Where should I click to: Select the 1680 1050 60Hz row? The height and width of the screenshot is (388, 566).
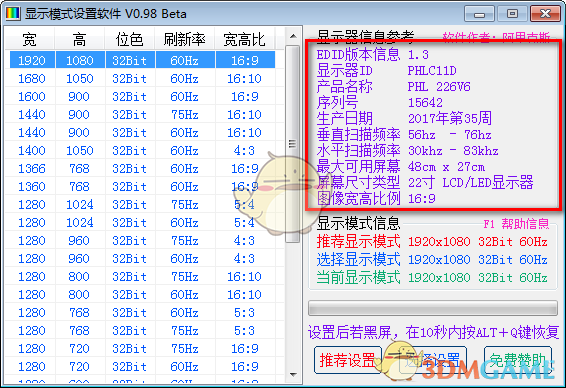(142, 78)
